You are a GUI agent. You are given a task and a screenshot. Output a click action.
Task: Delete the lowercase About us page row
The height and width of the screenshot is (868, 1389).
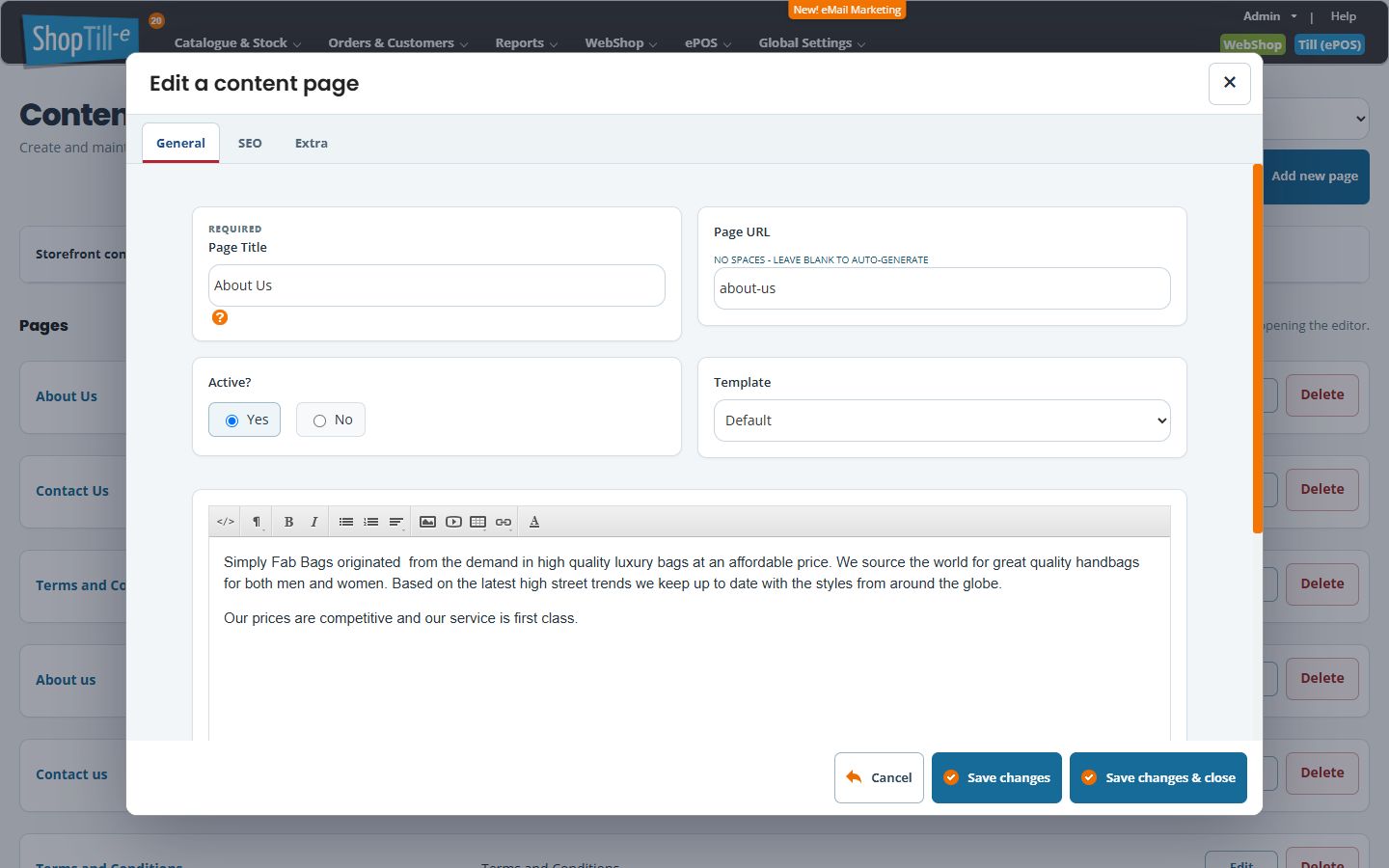[1321, 678]
